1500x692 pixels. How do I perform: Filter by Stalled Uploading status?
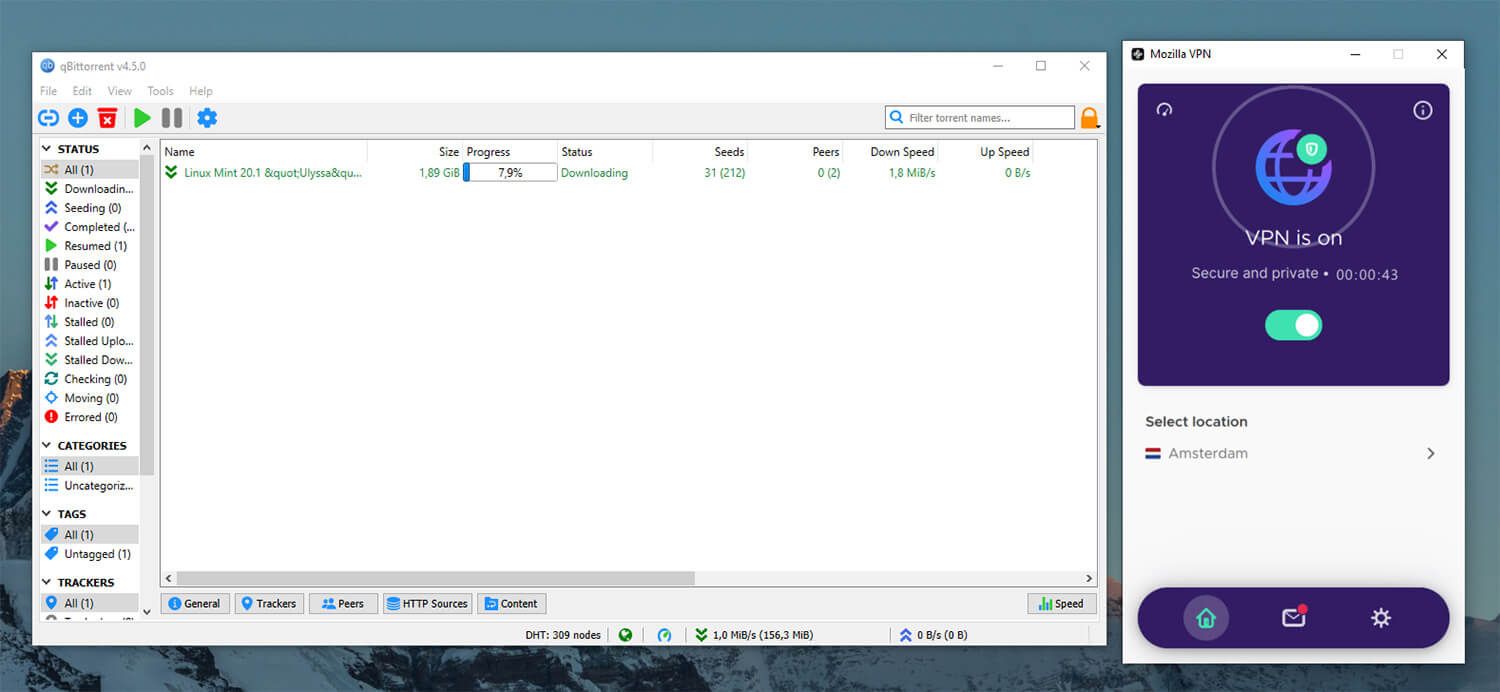90,341
